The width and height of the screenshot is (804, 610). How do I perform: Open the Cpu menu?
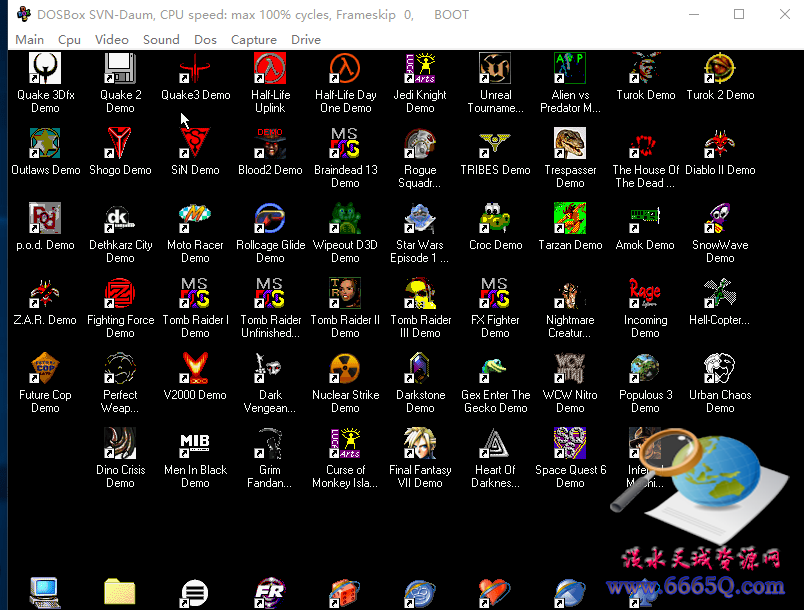tap(69, 39)
